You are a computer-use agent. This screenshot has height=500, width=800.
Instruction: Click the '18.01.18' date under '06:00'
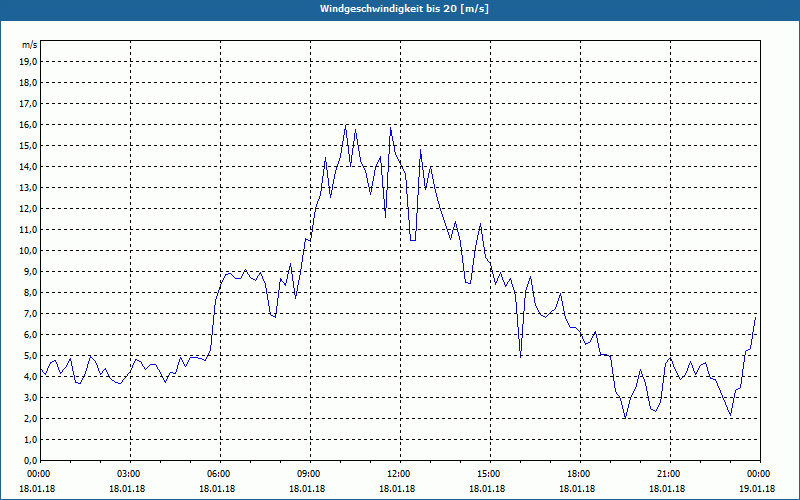pyautogui.click(x=218, y=489)
